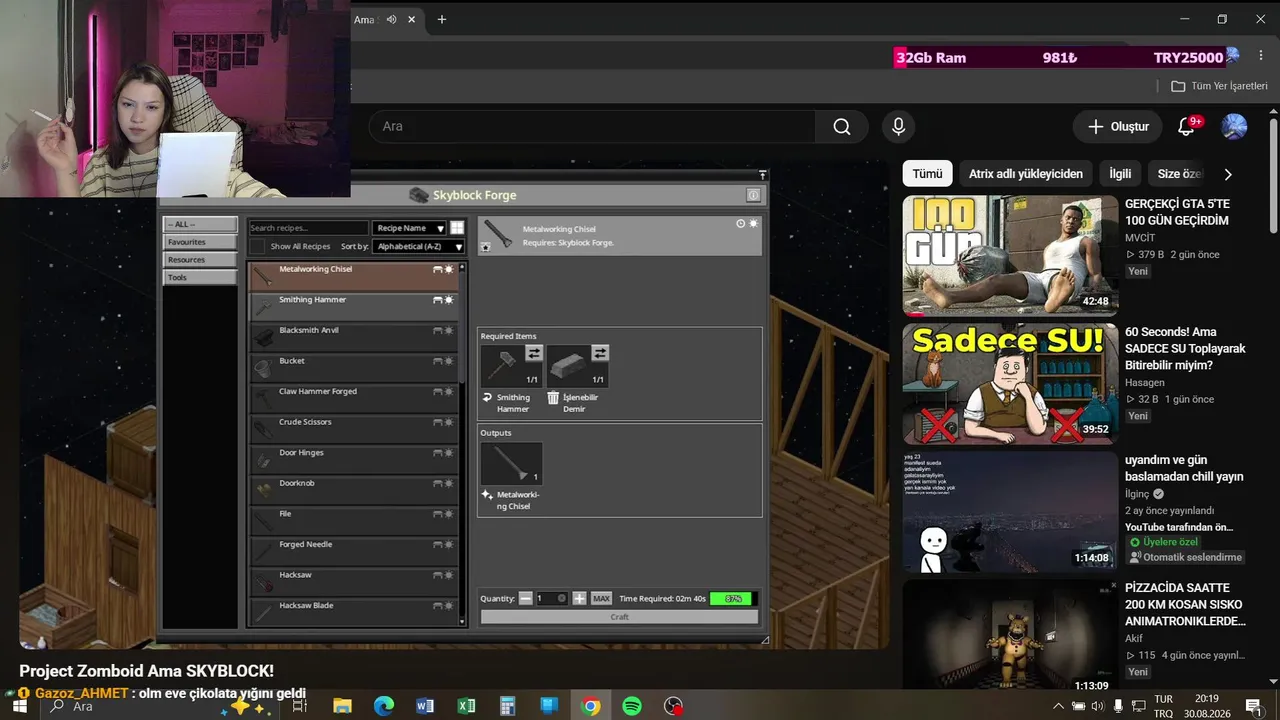This screenshot has height=720, width=1280.
Task: Open Spotify from the taskbar
Action: (x=632, y=706)
